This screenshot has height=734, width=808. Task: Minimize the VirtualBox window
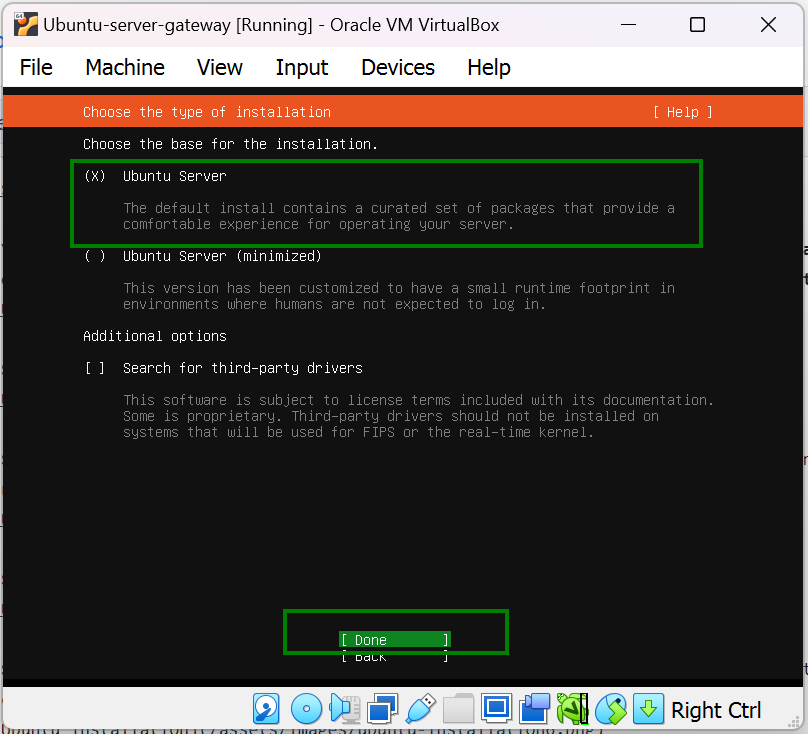pyautogui.click(x=628, y=25)
